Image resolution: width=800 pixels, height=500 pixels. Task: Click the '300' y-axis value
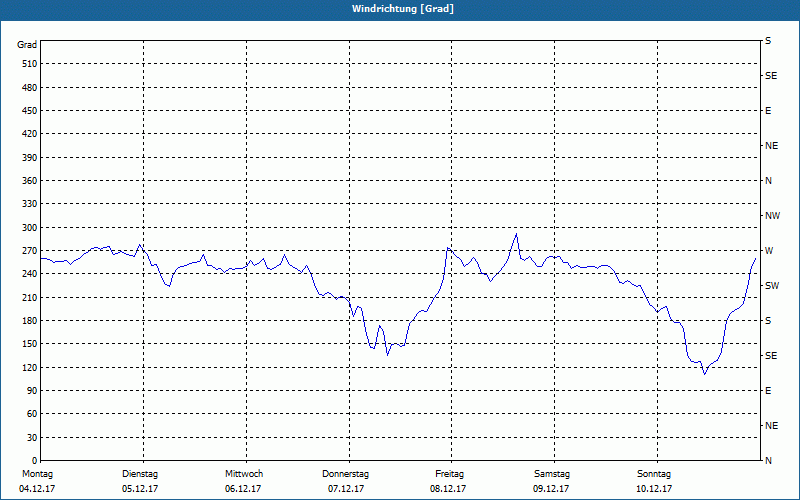(30, 228)
